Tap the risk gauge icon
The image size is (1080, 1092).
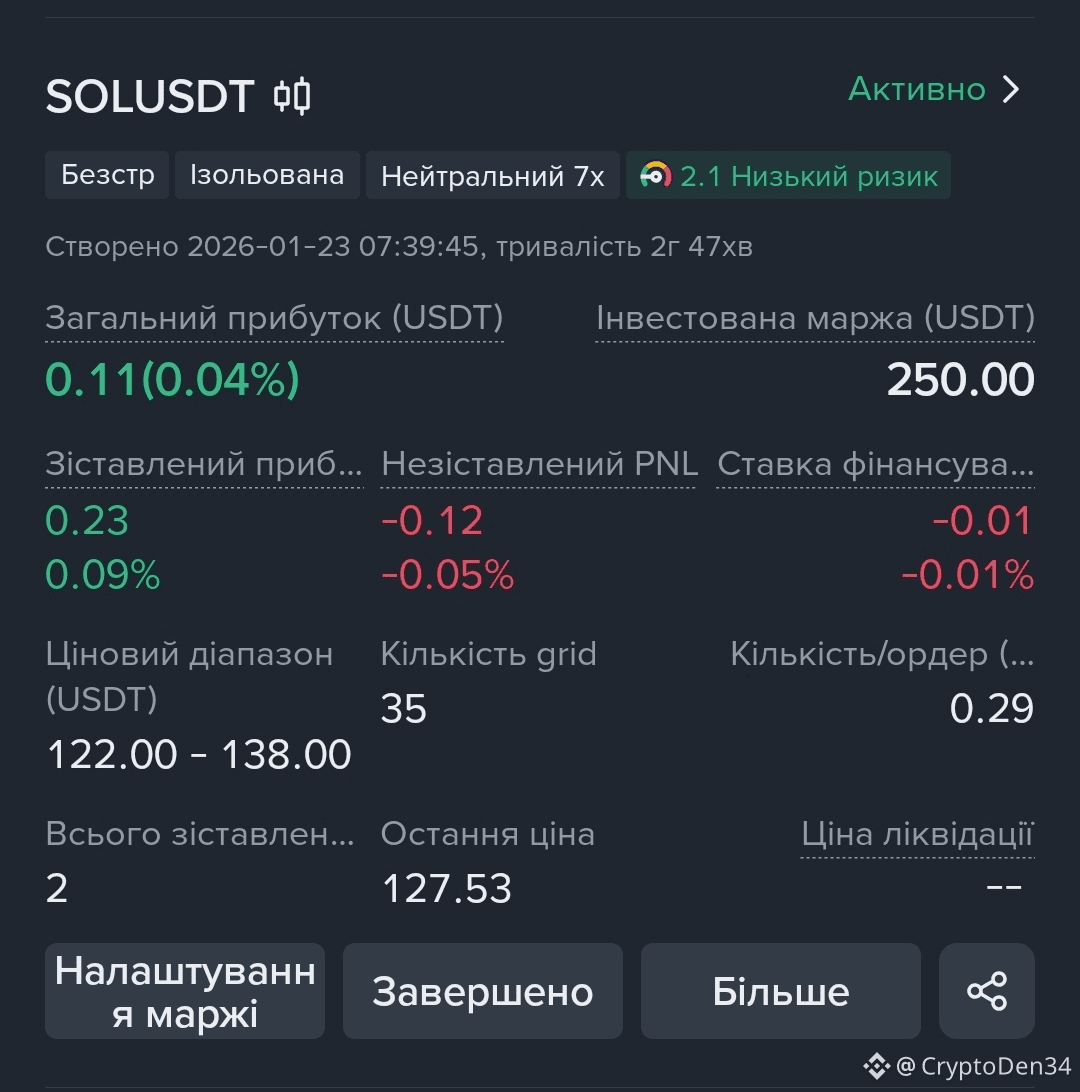tap(656, 176)
